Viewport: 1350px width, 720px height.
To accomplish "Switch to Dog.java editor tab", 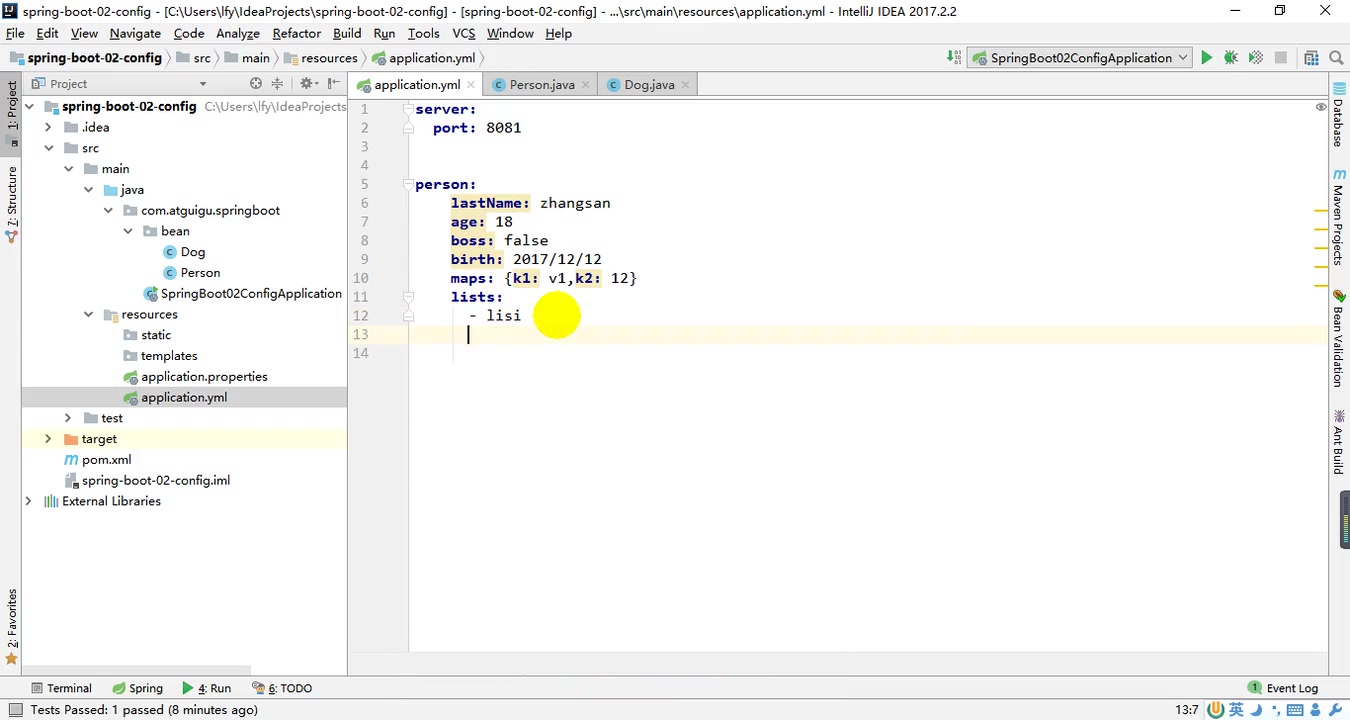I will [649, 85].
